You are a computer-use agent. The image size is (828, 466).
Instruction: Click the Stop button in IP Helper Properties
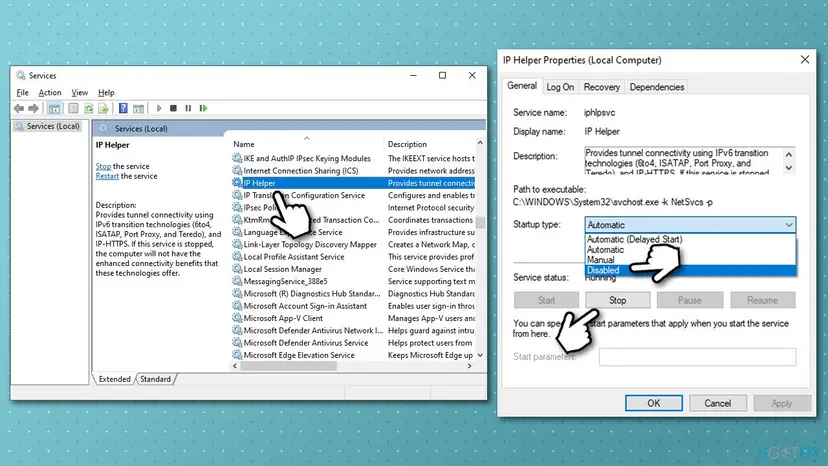[617, 300]
